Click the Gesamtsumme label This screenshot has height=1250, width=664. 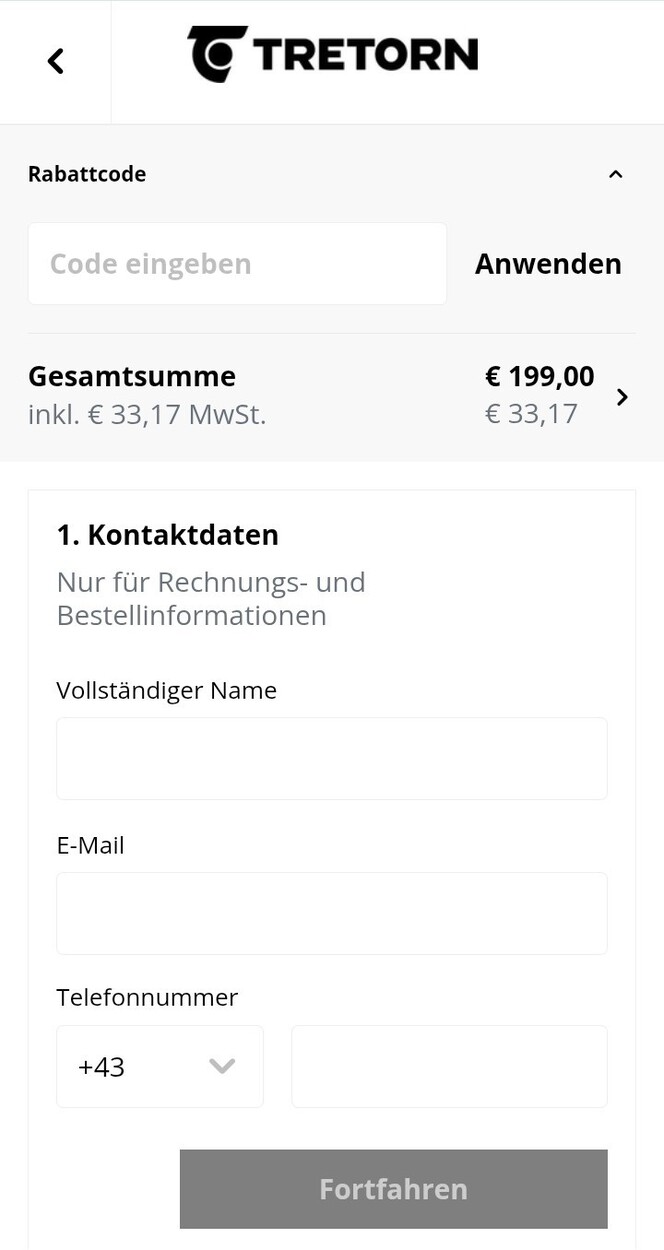[x=132, y=377]
